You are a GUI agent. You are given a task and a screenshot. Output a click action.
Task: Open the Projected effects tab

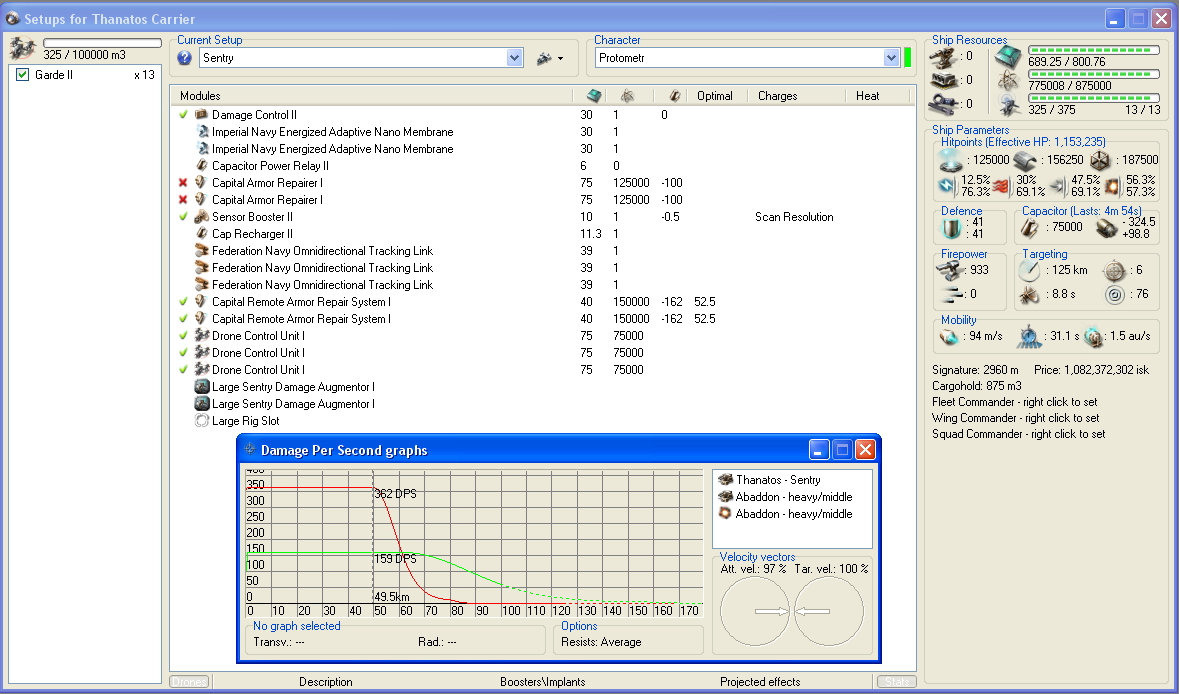759,682
